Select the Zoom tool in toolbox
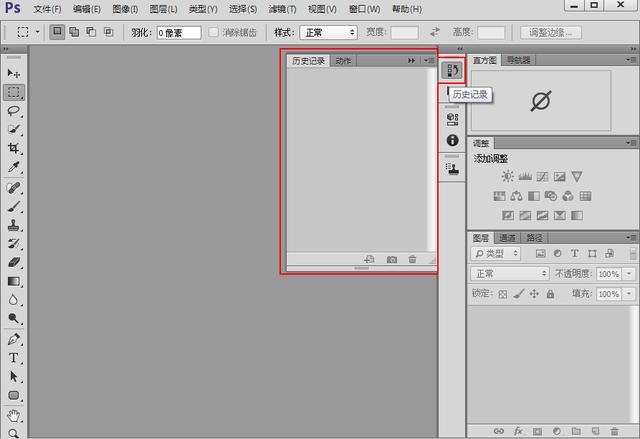Screen dimensions: 640x439 coord(13,433)
